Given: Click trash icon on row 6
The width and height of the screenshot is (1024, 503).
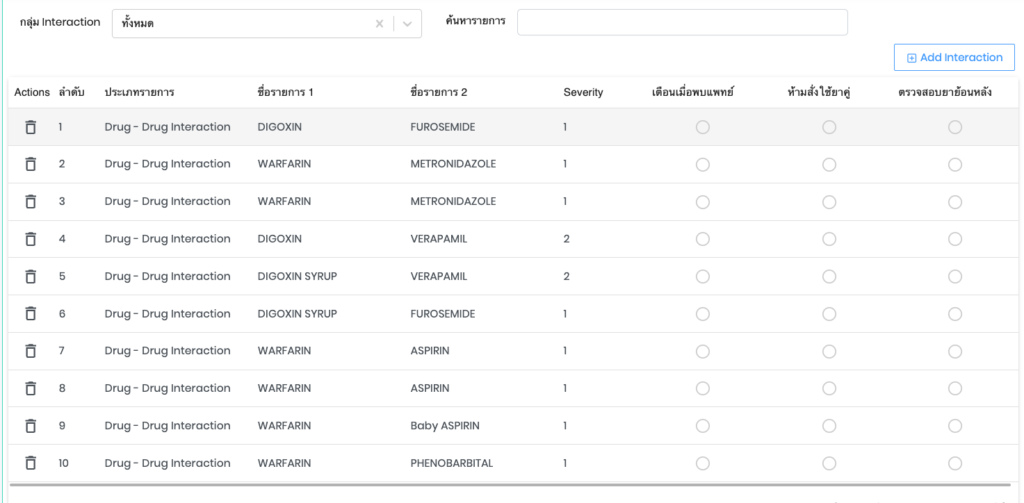Looking at the screenshot, I should (x=30, y=314).
